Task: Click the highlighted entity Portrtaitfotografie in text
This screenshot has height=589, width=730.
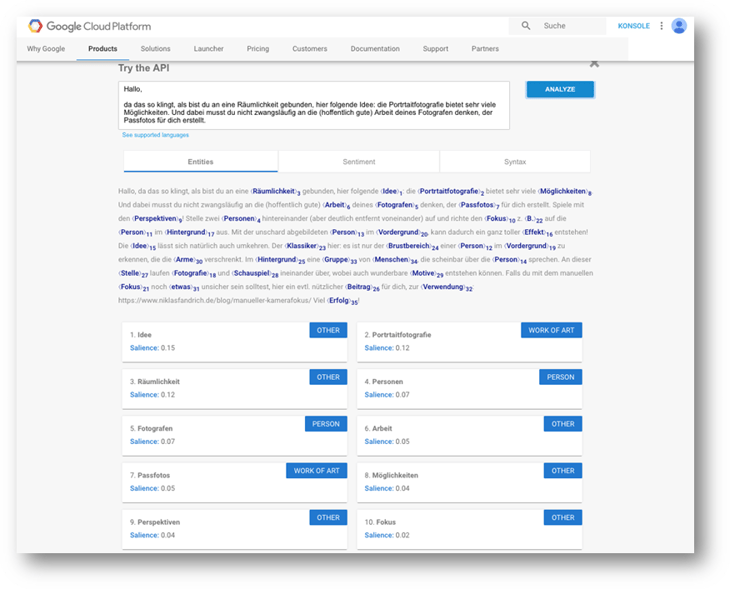Action: [449, 191]
